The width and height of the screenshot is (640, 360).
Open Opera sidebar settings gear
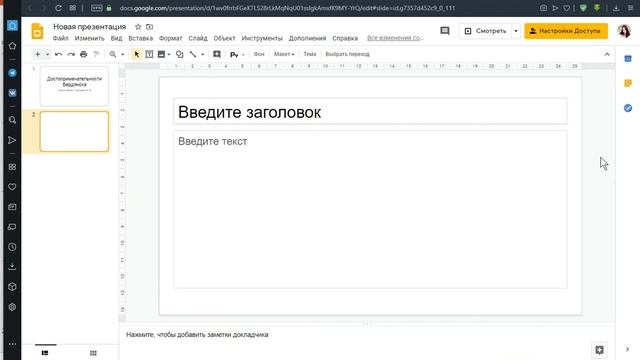tap(12, 307)
